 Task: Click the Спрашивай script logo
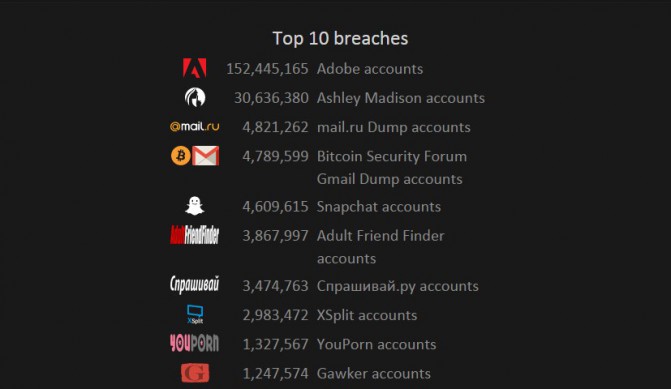195,285
